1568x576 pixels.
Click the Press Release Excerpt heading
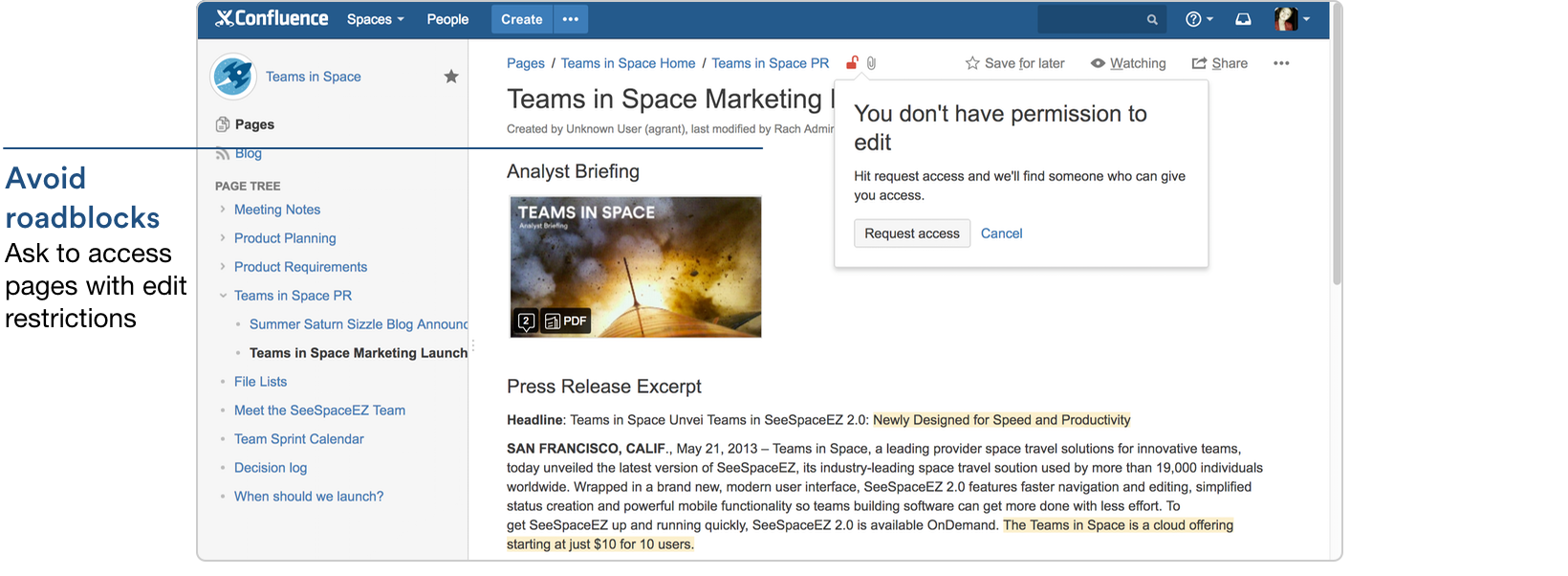604,387
